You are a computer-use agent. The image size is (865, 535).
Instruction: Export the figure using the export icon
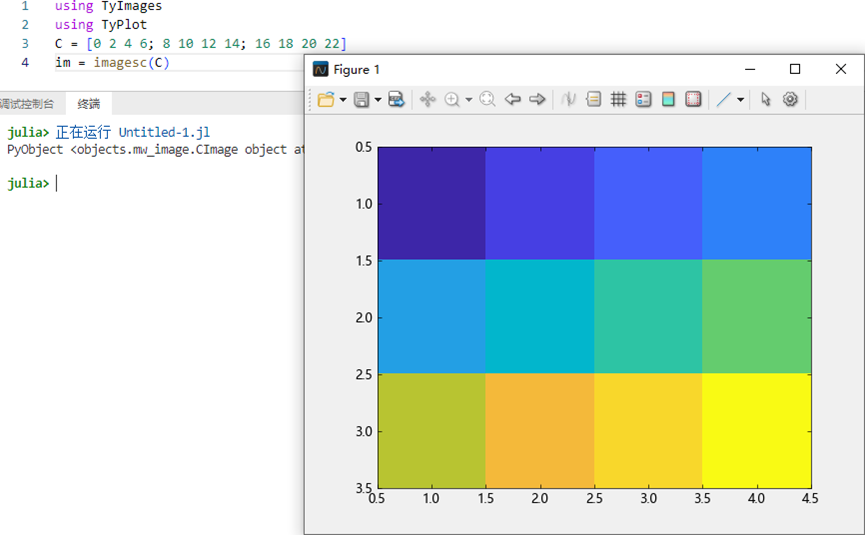coord(397,99)
